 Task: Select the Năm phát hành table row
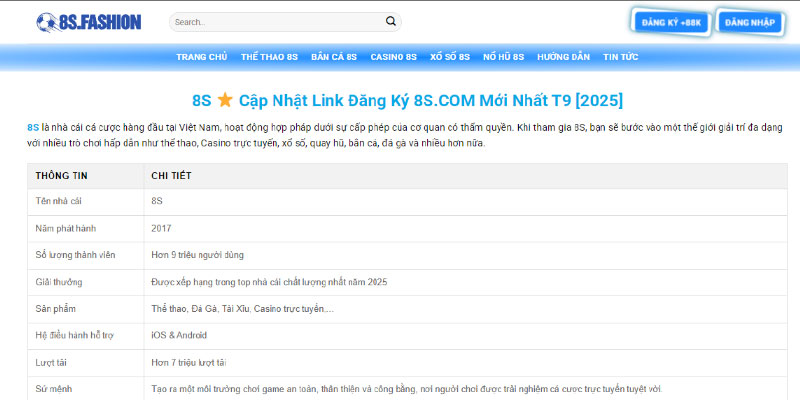(400, 228)
